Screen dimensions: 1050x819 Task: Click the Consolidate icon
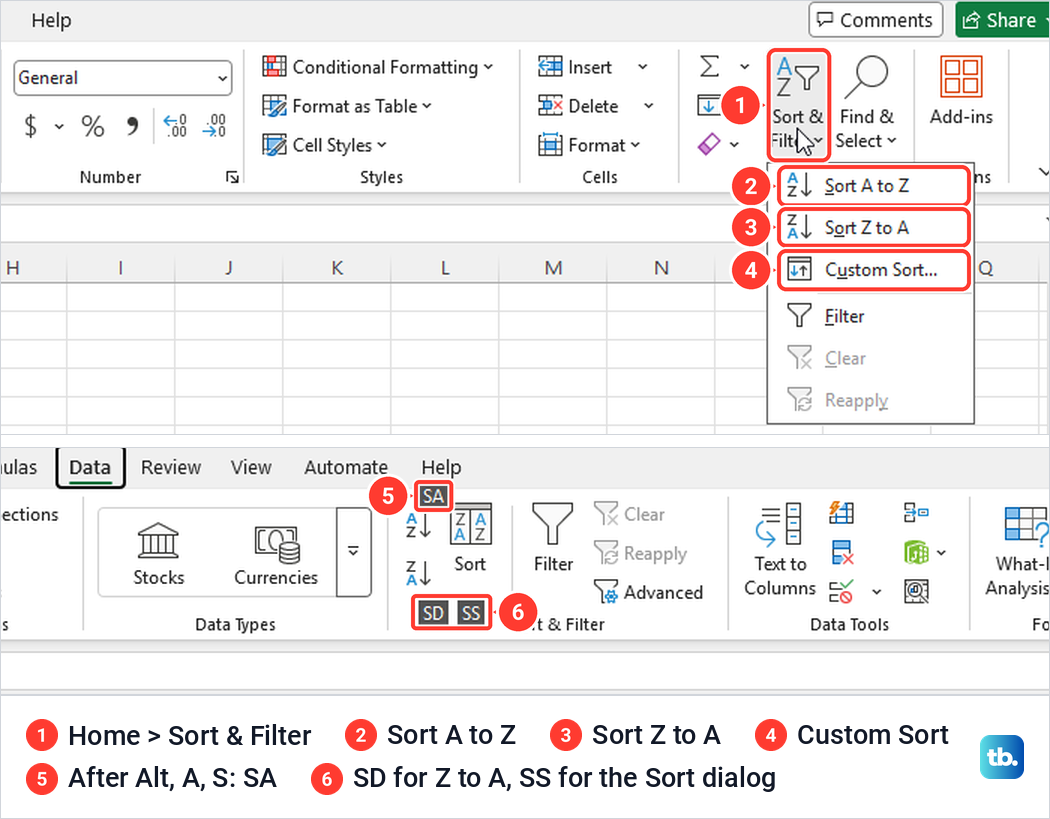pos(916,513)
